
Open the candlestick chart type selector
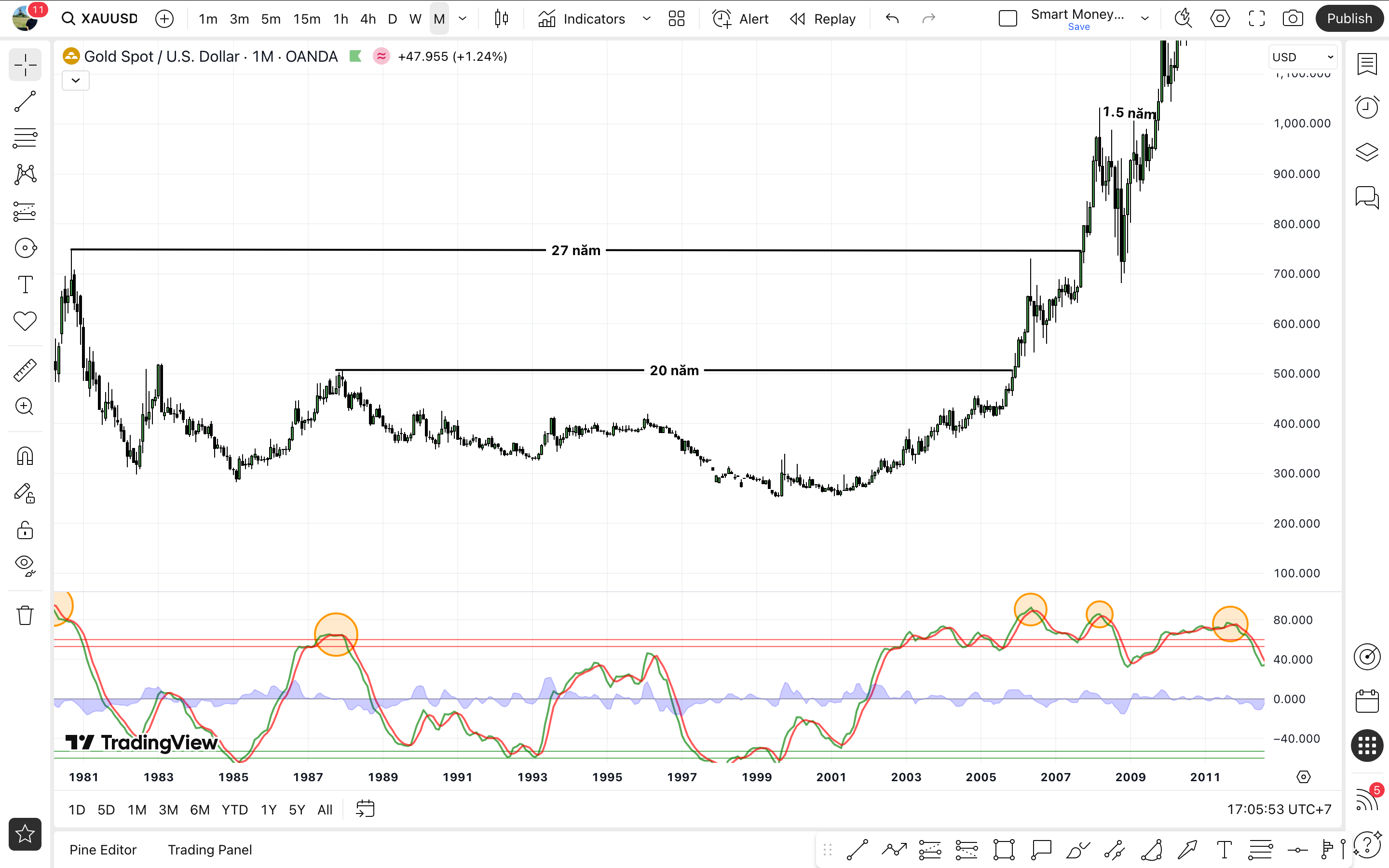pyautogui.click(x=501, y=19)
